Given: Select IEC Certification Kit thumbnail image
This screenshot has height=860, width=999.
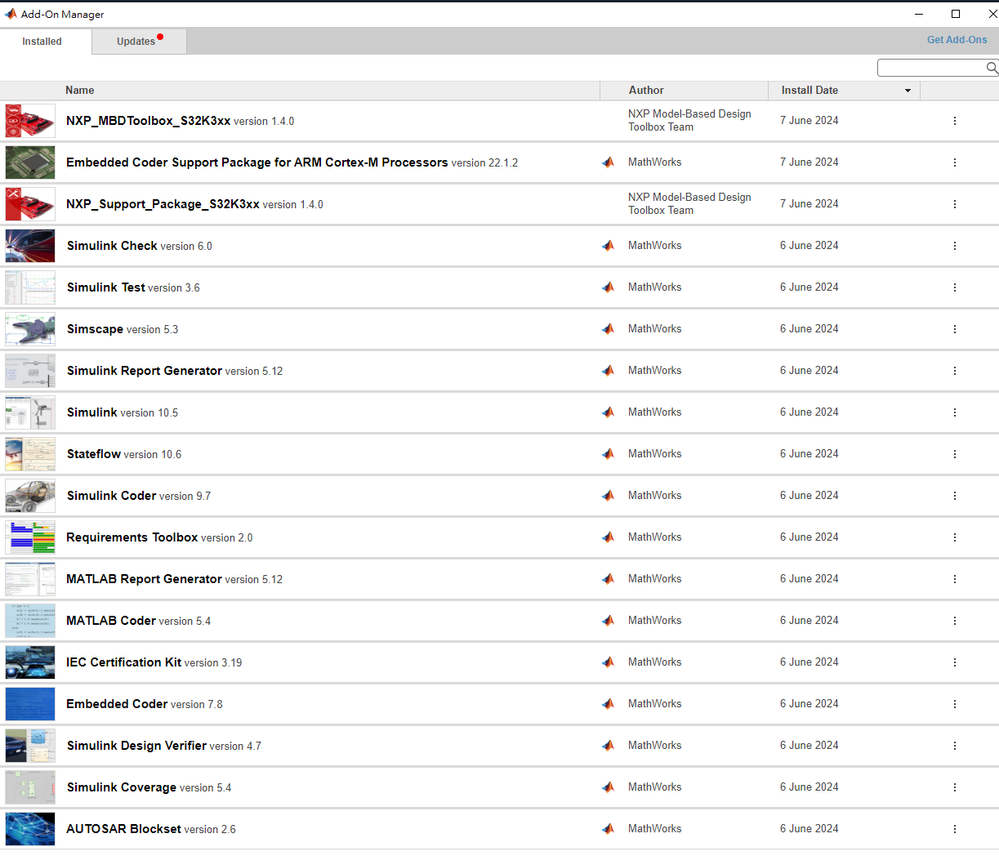Looking at the screenshot, I should (x=30, y=663).
